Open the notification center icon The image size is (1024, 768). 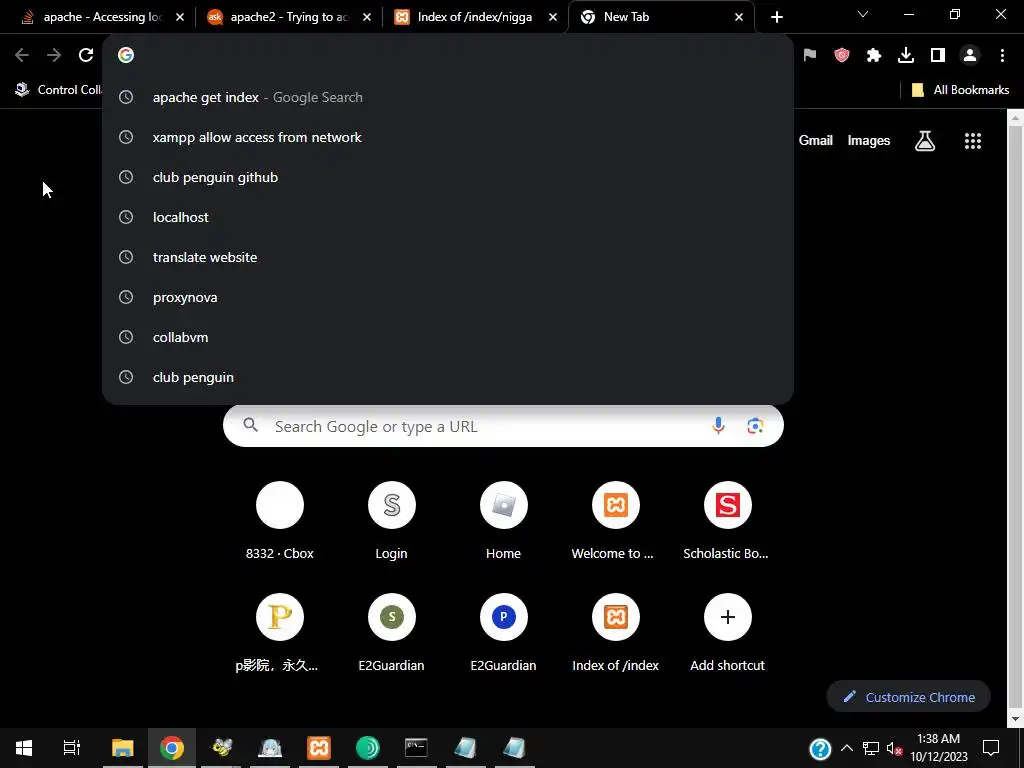991,748
